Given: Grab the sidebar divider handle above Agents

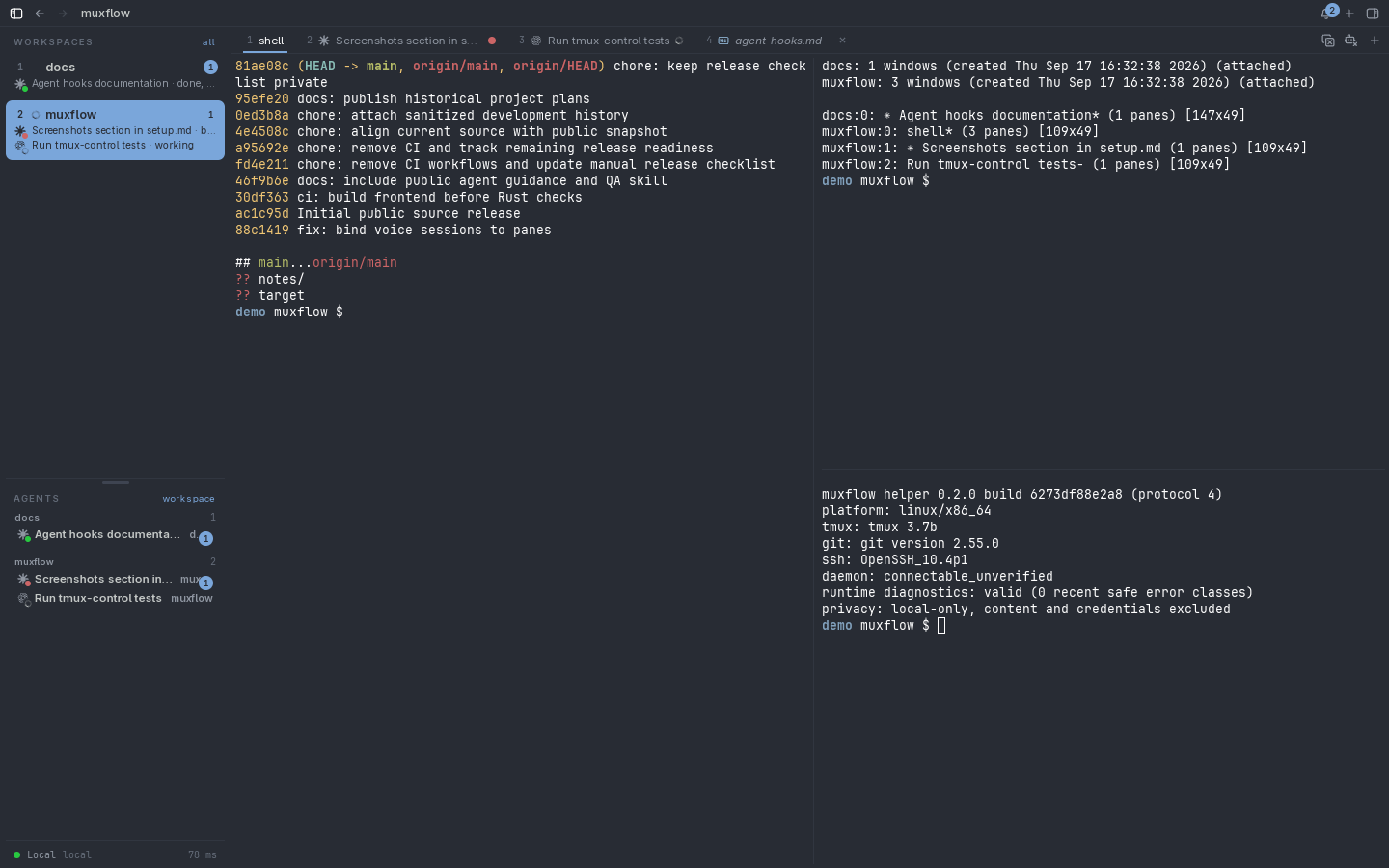Looking at the screenshot, I should (x=116, y=482).
